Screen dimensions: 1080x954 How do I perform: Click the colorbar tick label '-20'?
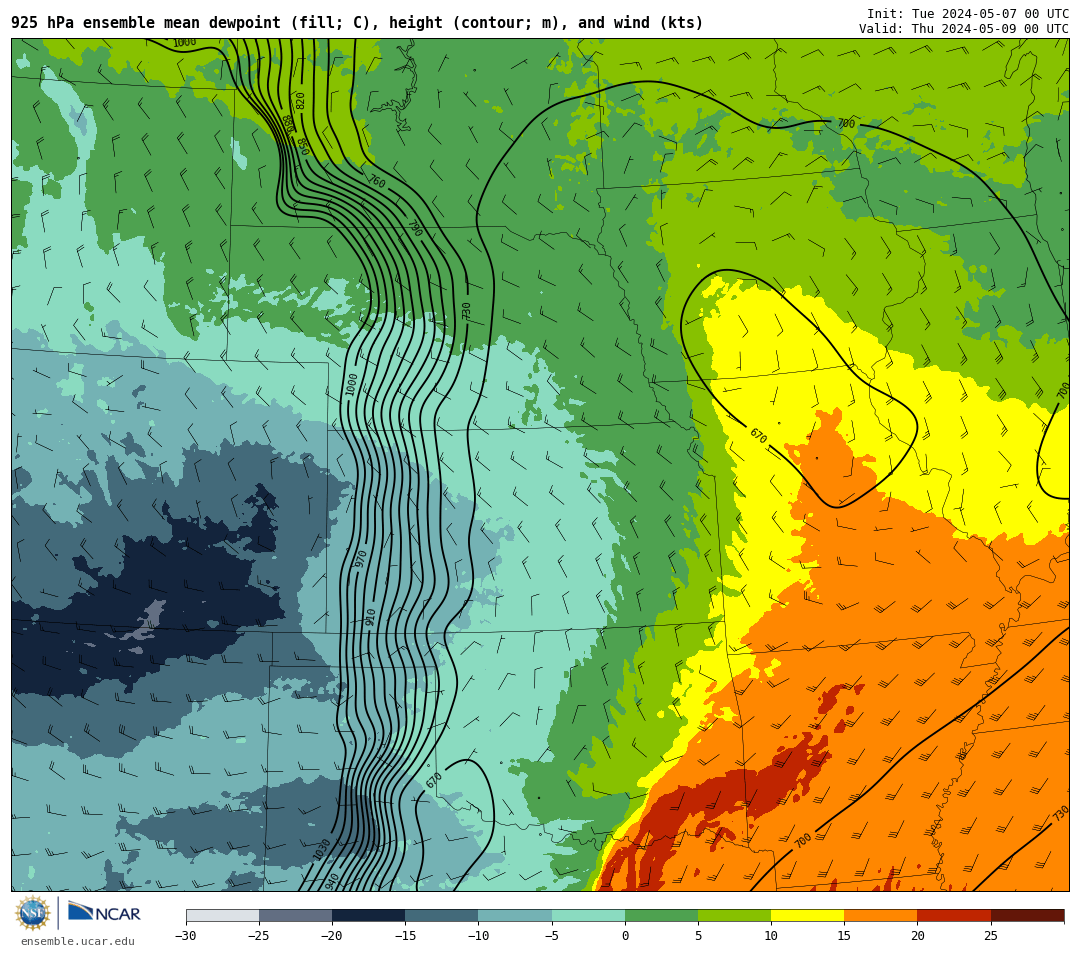[x=332, y=935]
